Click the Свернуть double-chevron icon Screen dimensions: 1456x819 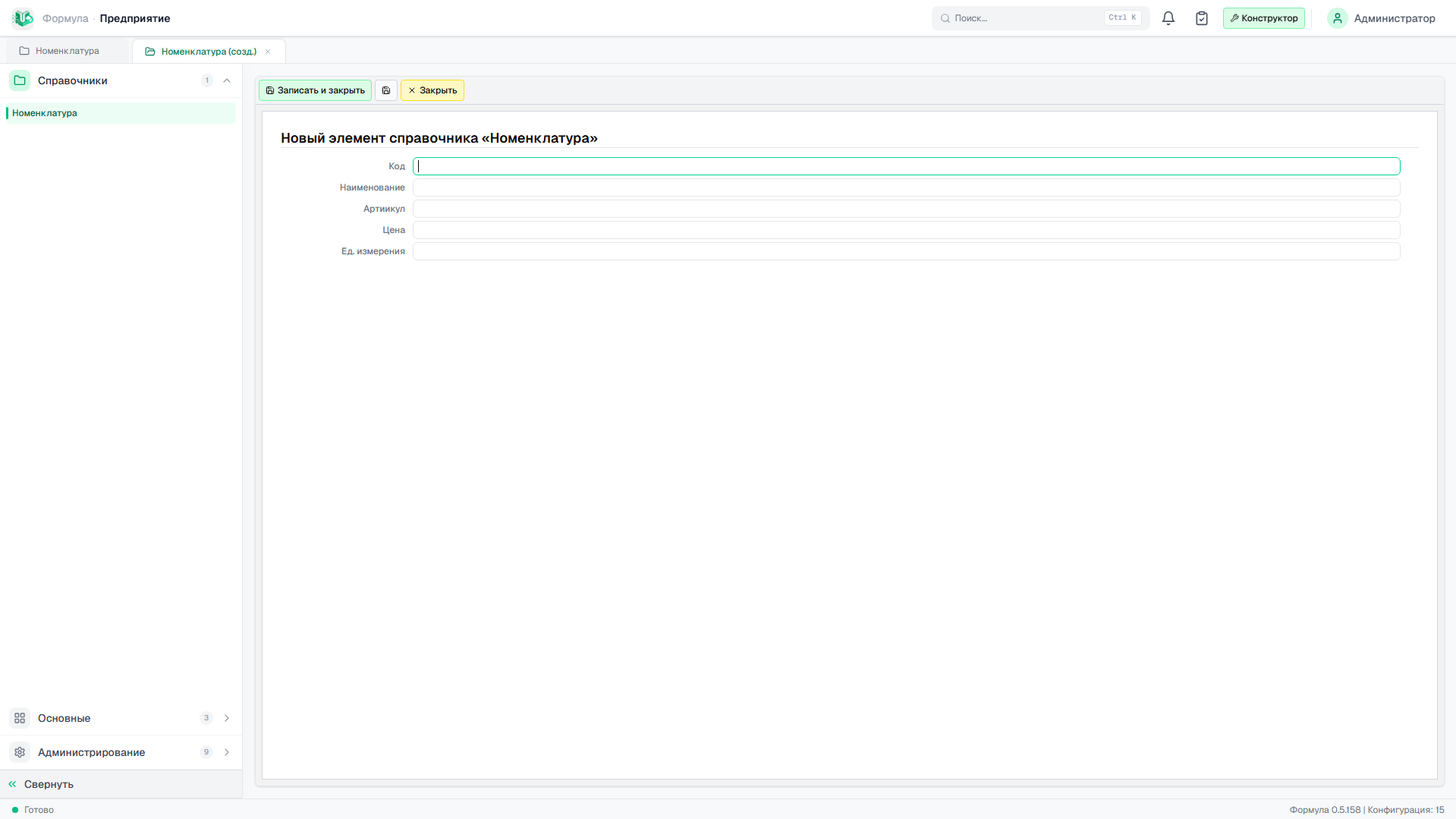pyautogui.click(x=12, y=784)
